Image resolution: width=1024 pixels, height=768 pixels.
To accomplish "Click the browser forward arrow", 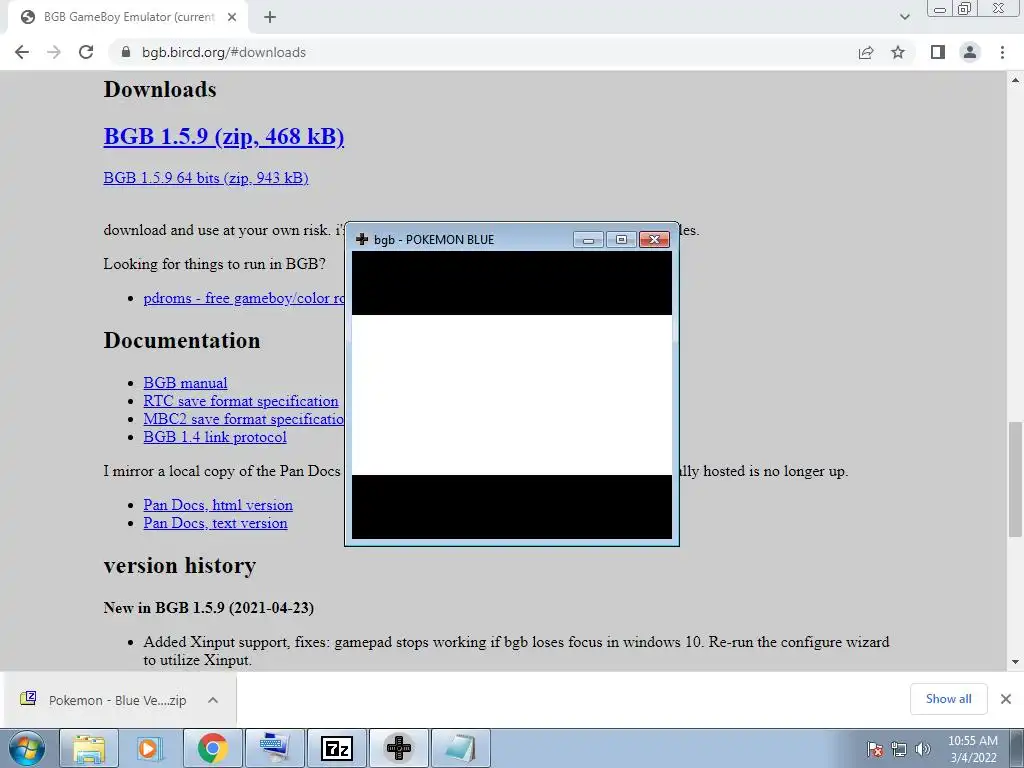I will coord(54,52).
